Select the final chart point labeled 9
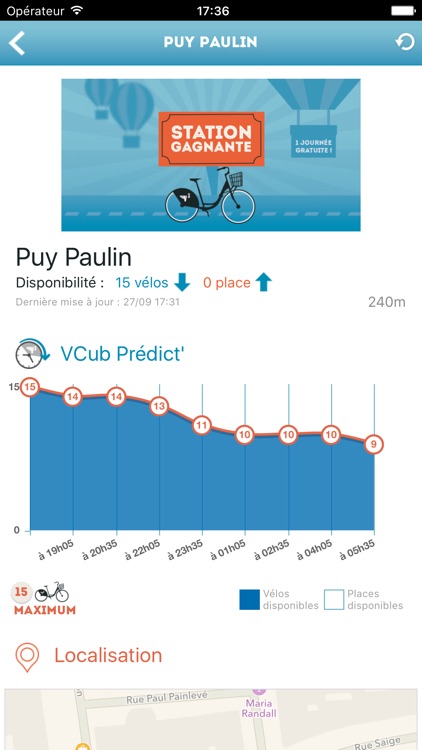 coord(374,445)
